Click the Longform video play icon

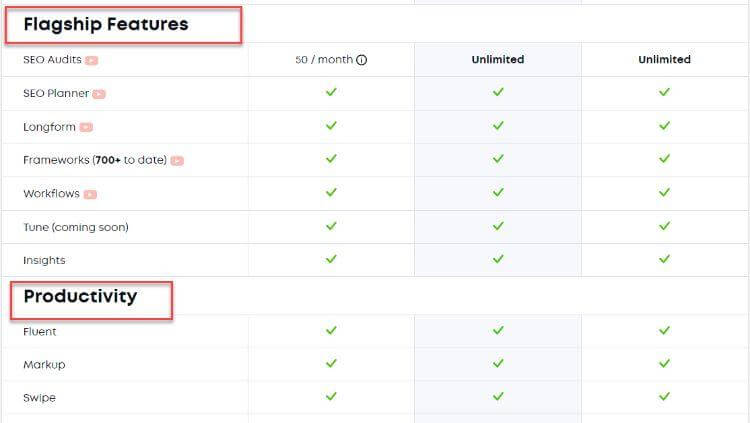click(x=86, y=127)
